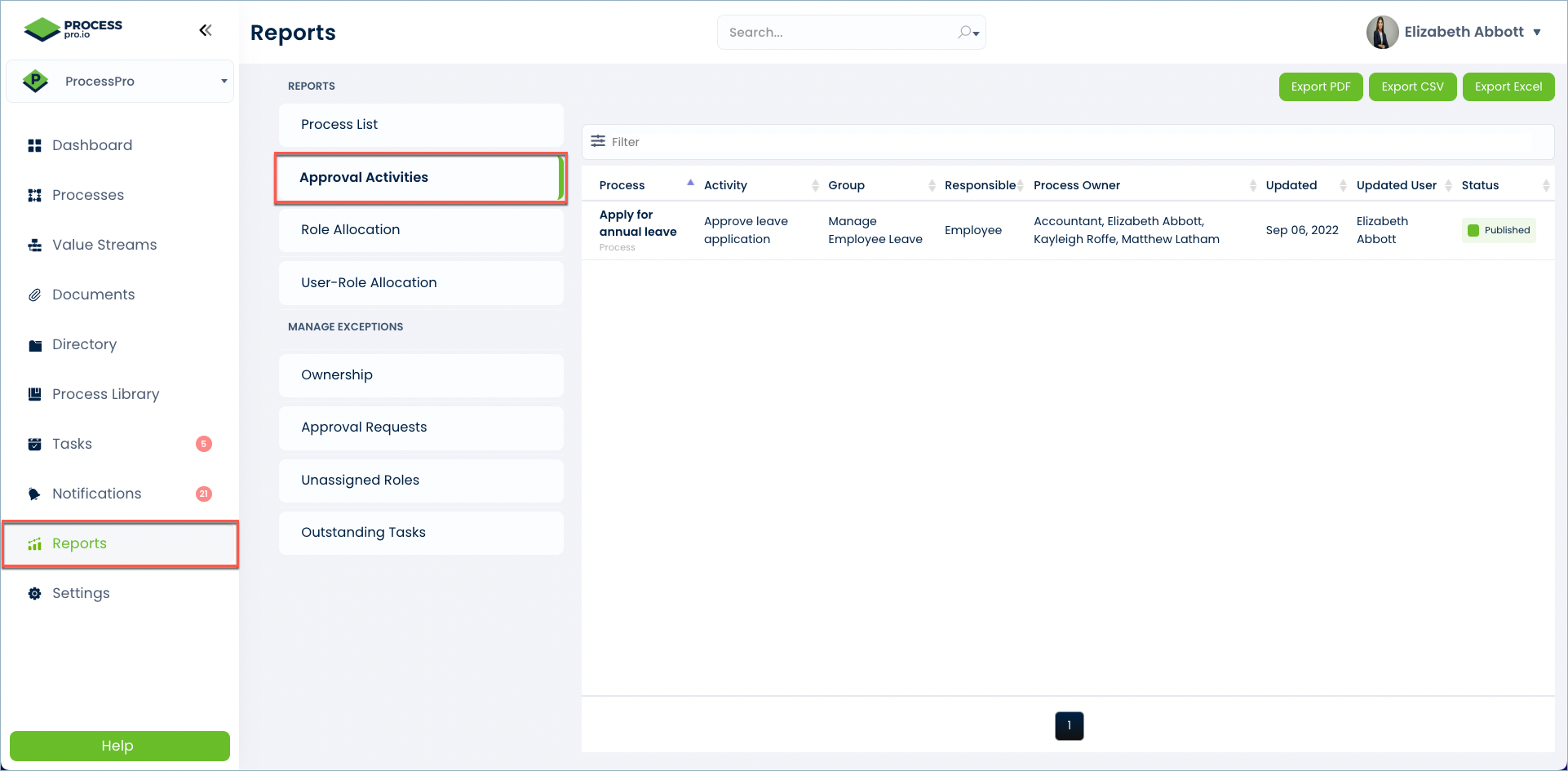This screenshot has width=1568, height=771.
Task: Open Processes from the sidebar
Action: tap(88, 195)
